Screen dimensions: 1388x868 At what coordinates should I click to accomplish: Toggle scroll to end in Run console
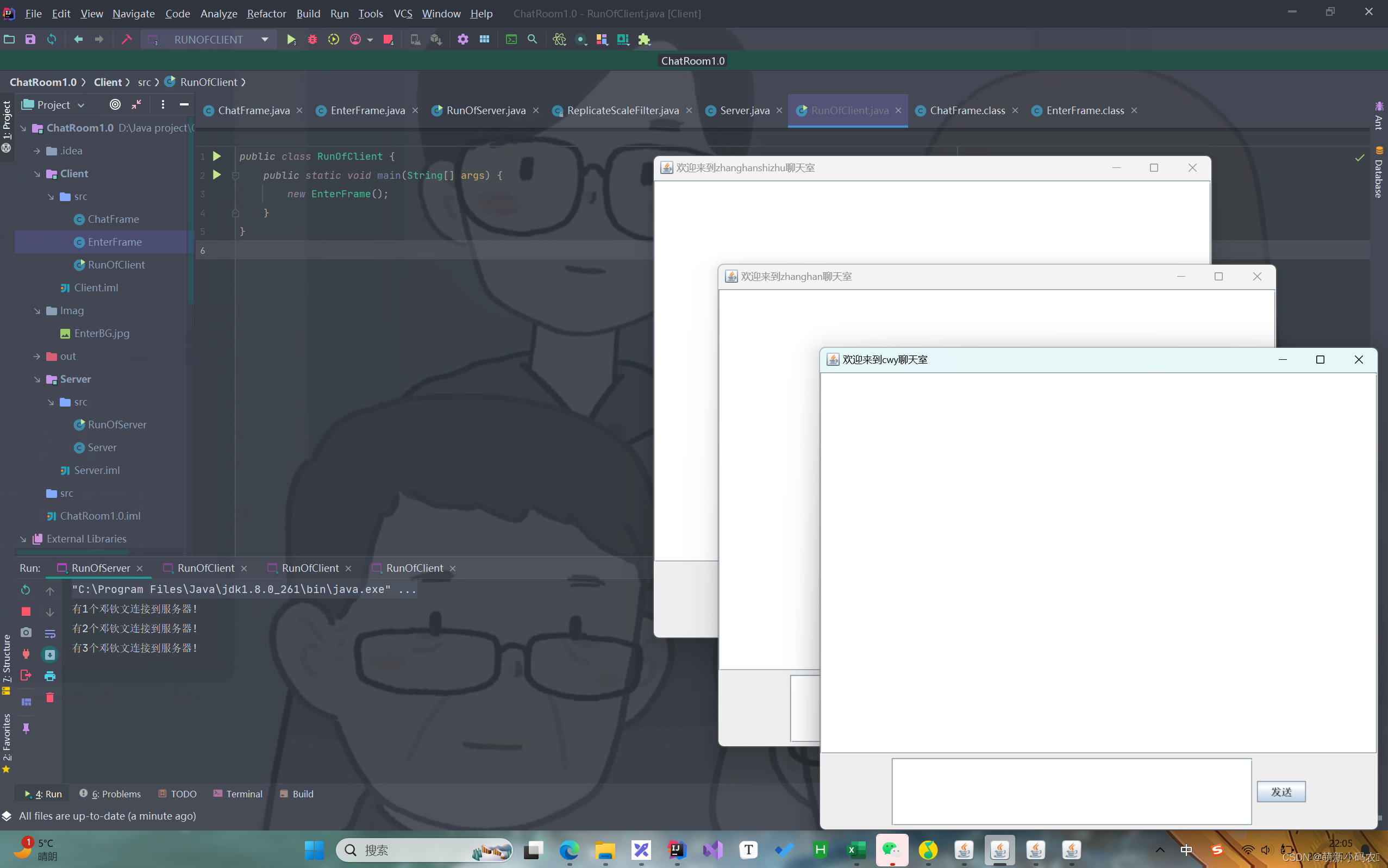click(50, 655)
